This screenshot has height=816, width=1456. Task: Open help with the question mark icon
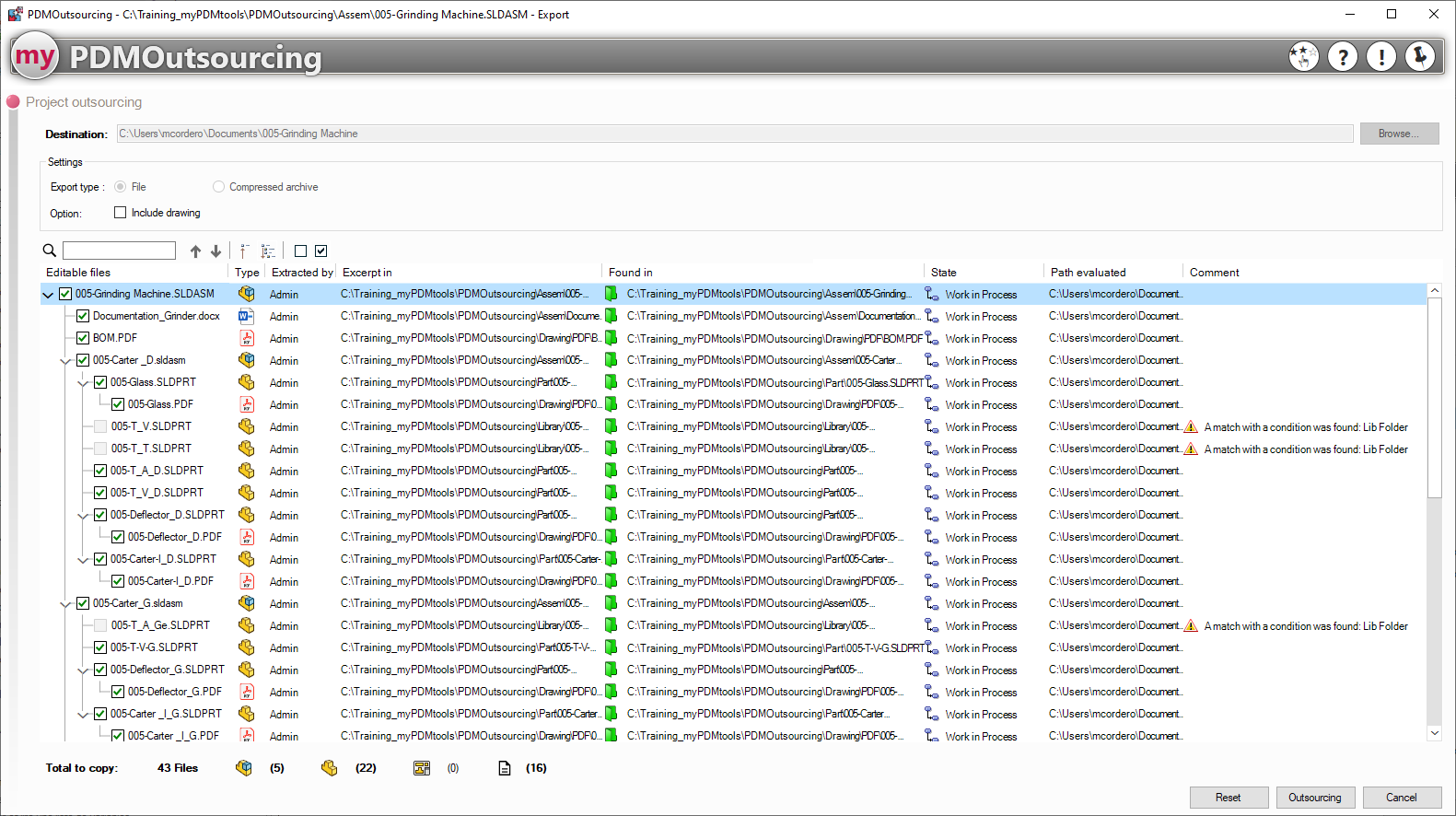[1343, 57]
